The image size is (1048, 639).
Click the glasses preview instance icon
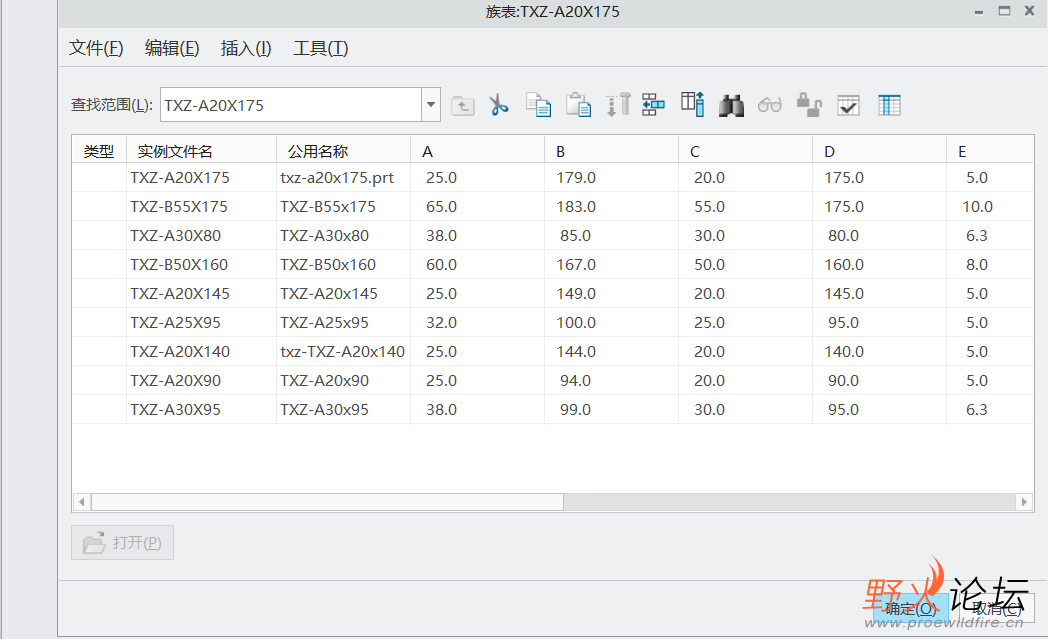[769, 106]
